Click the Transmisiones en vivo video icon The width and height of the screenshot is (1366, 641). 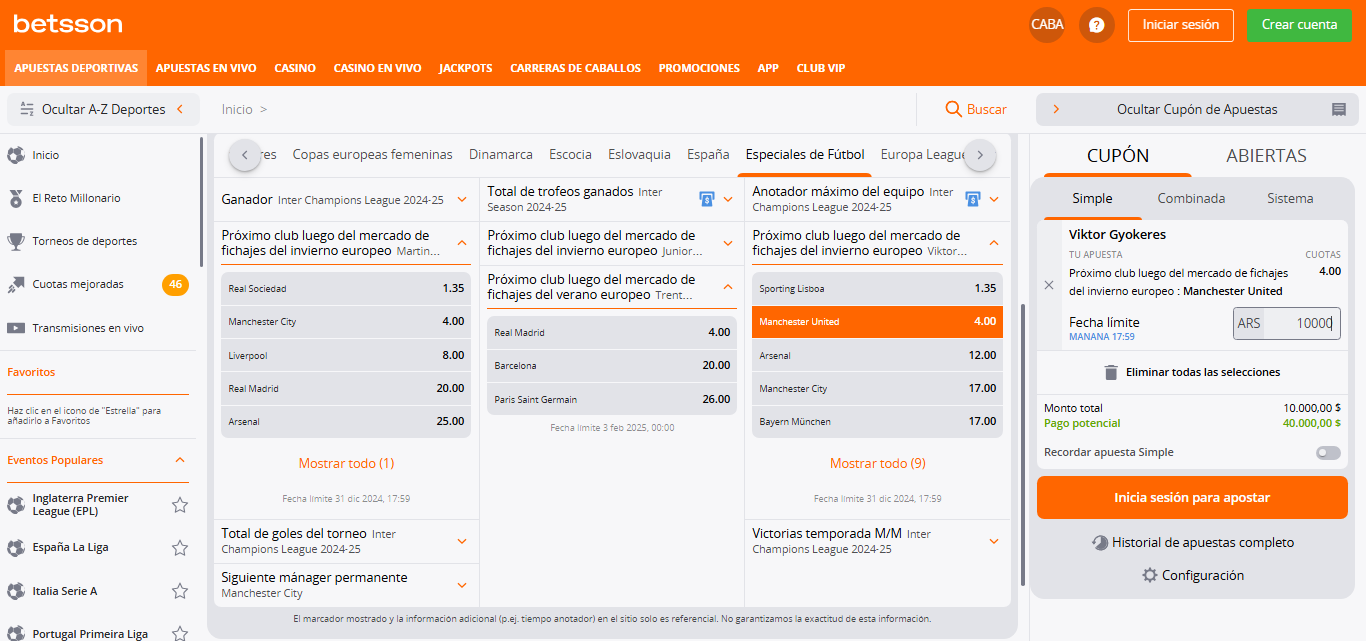point(16,327)
